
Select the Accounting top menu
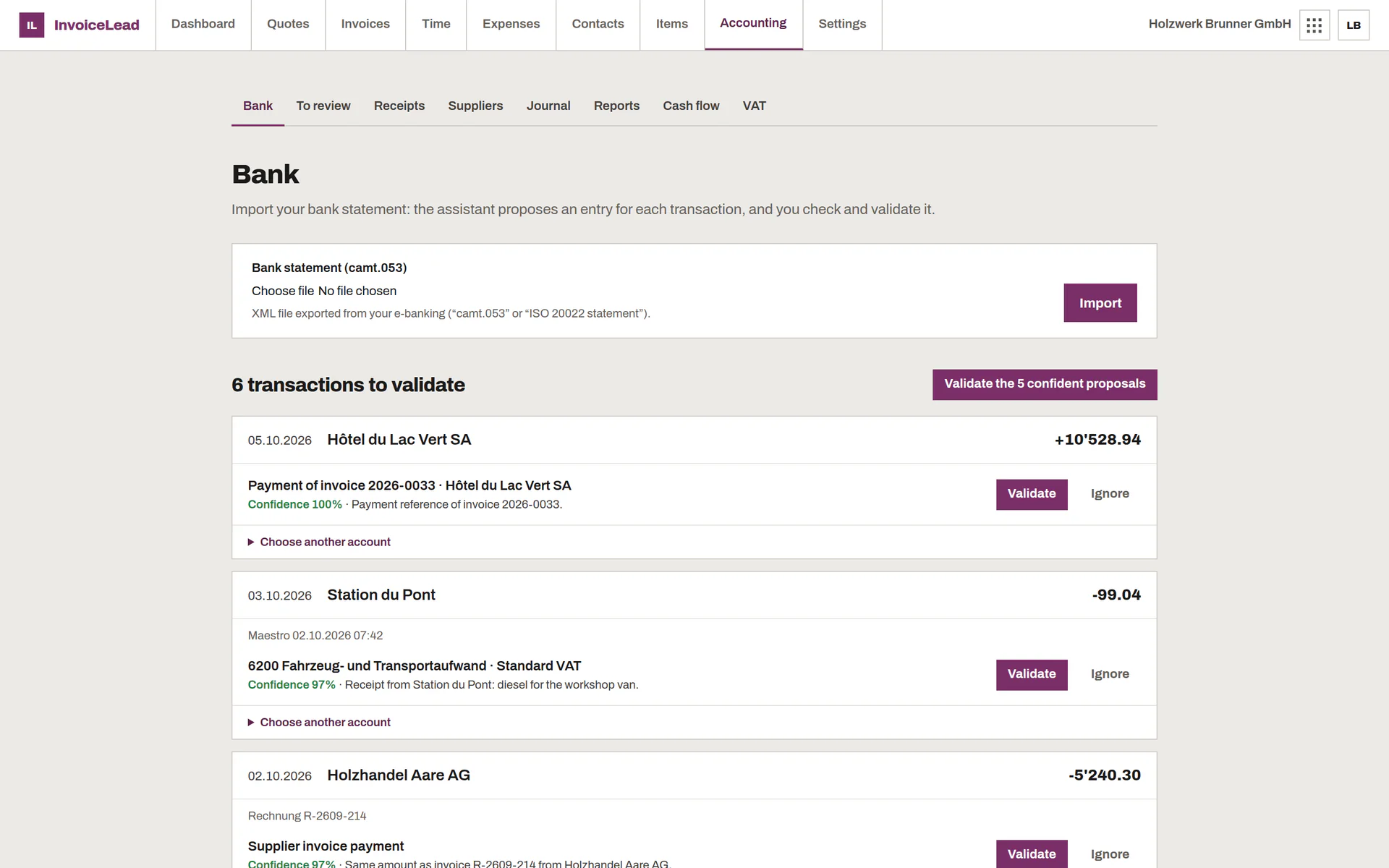pos(753,24)
